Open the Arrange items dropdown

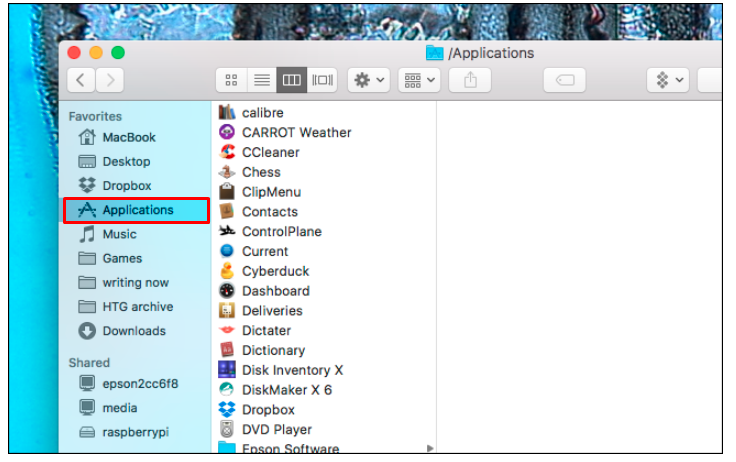click(418, 80)
